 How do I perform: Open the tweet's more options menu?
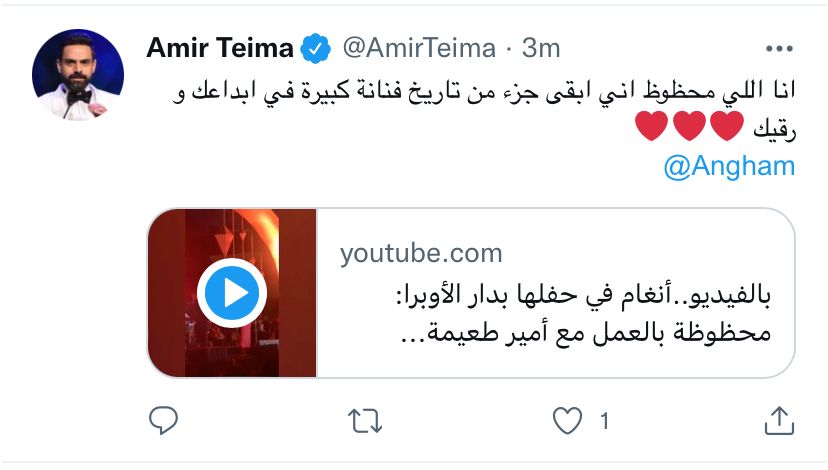click(779, 48)
